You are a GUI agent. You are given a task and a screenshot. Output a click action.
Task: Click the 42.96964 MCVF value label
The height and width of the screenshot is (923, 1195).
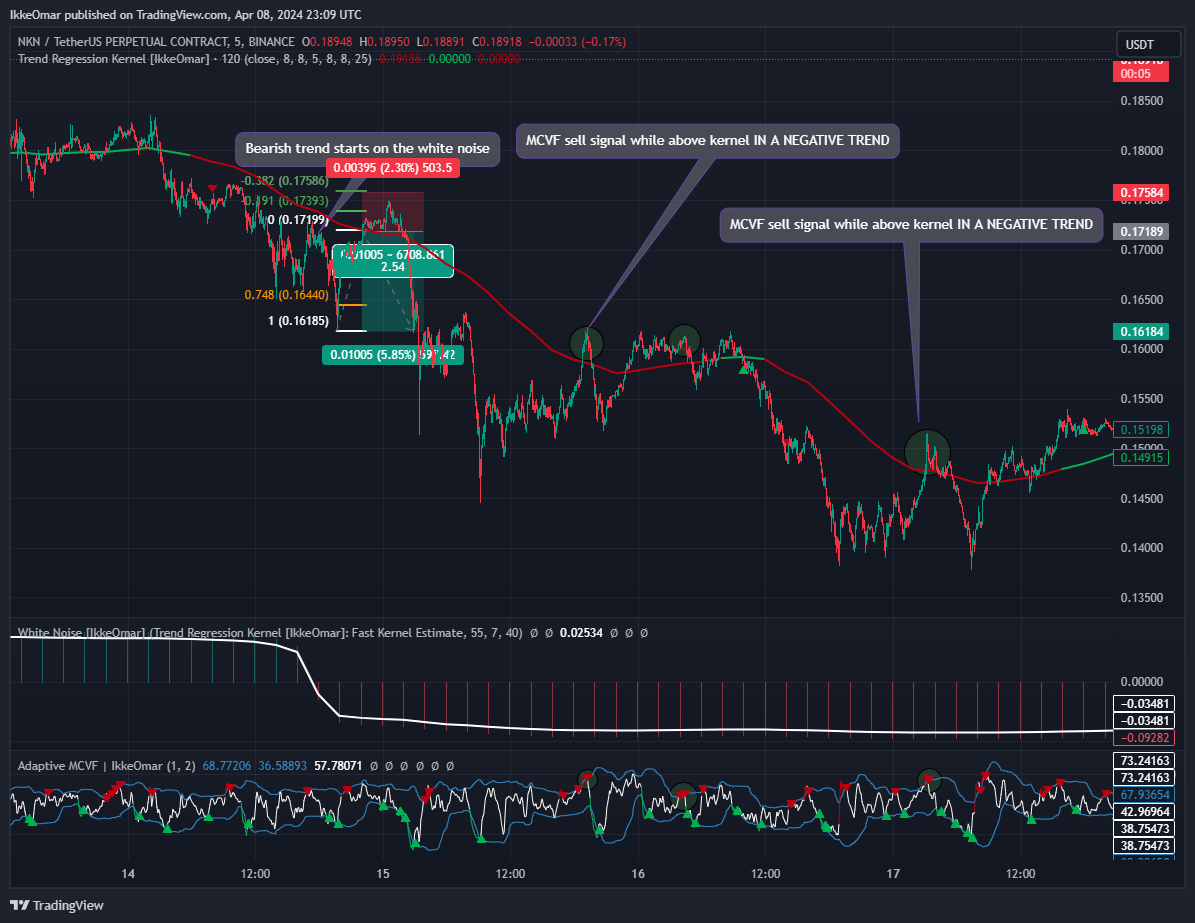tap(1144, 812)
